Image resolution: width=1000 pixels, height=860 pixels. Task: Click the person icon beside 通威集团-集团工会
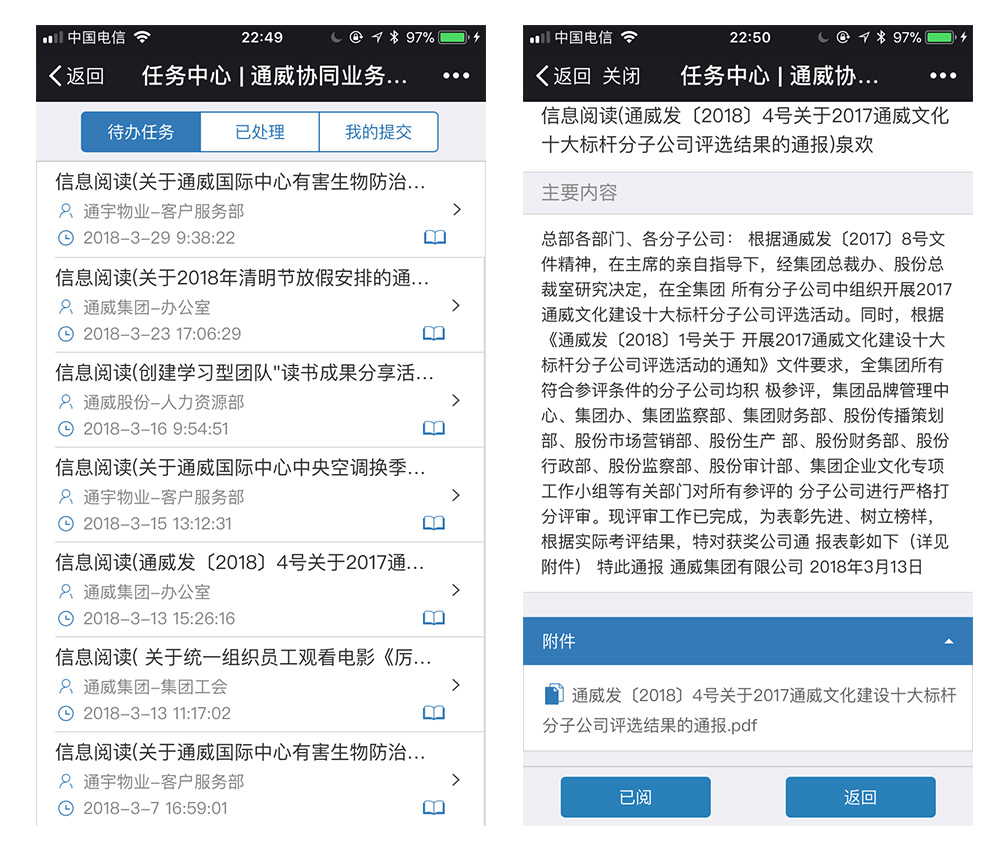point(66,686)
